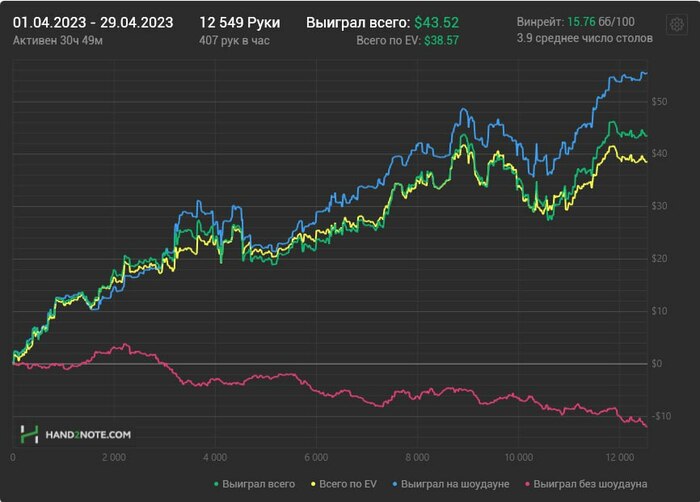Viewport: 700px width, 502px height.
Task: Click the 6 000 x-axis label
Action: (x=316, y=457)
